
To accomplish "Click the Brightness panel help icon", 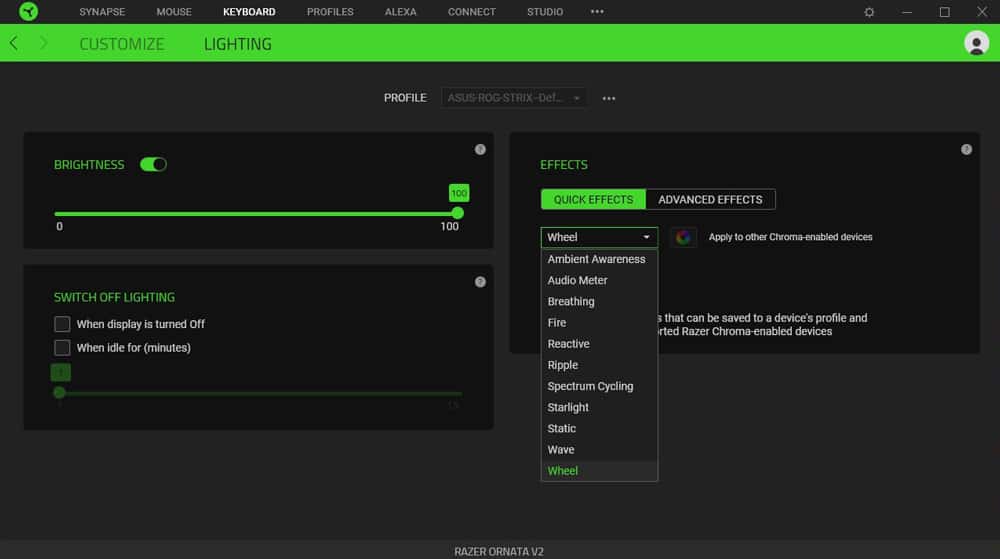I will [480, 149].
